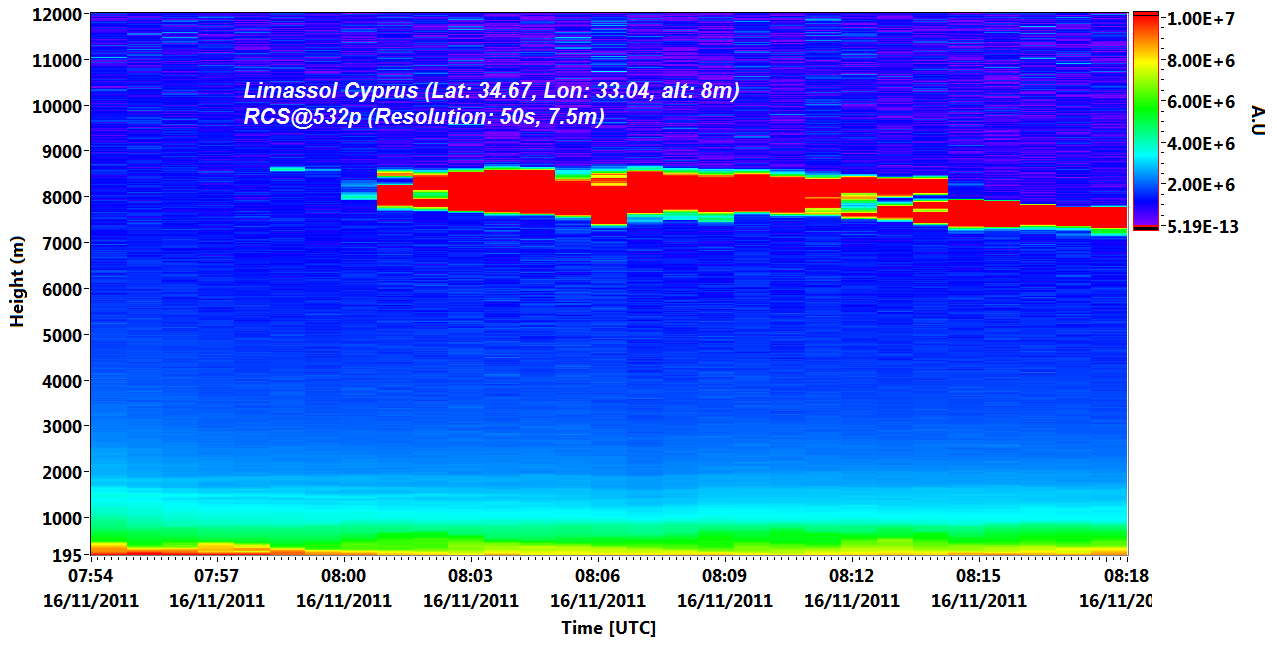Click the A.U units label
This screenshot has height=649, width=1277.
(1257, 121)
